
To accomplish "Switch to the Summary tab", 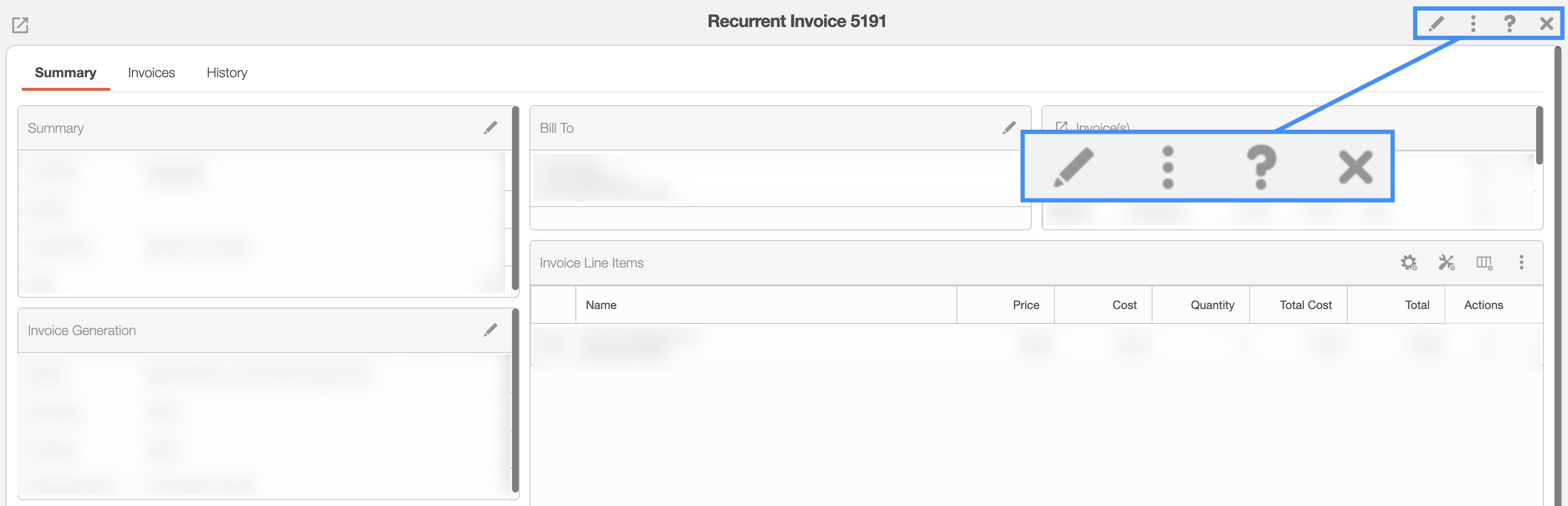I will coord(65,73).
